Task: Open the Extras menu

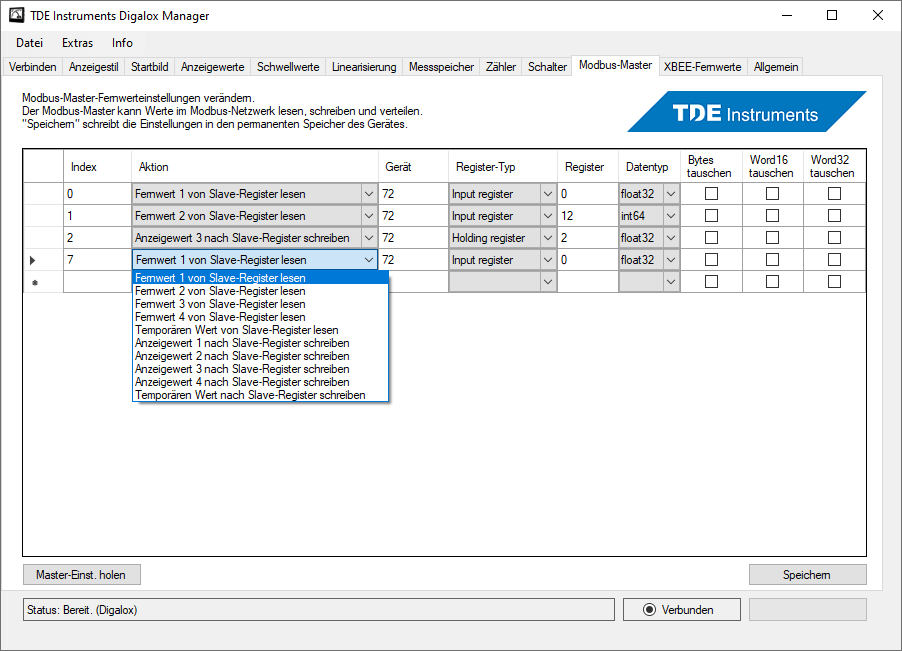Action: pos(78,43)
